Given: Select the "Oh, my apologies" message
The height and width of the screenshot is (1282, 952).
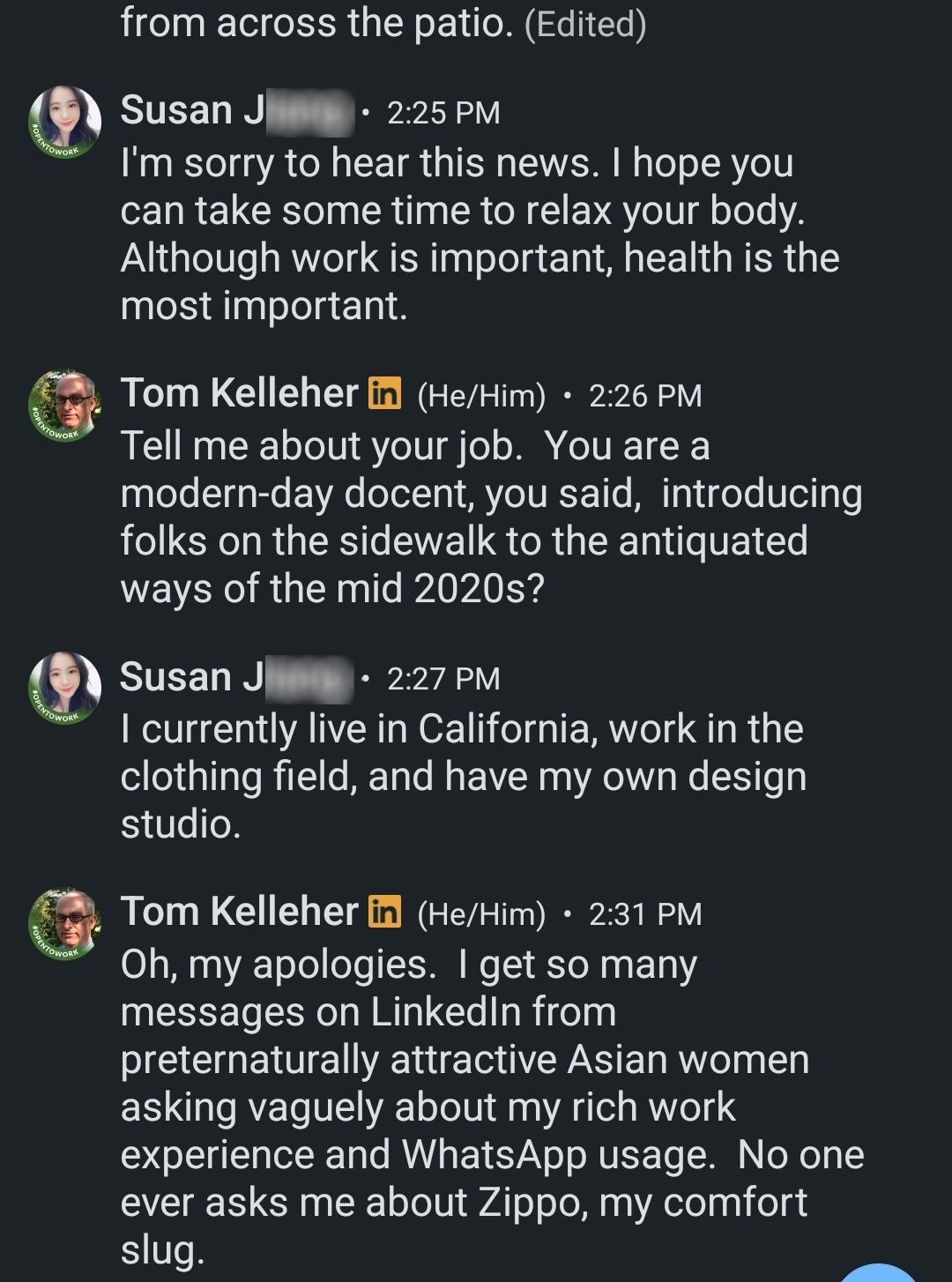Looking at the screenshot, I should point(492,1107).
